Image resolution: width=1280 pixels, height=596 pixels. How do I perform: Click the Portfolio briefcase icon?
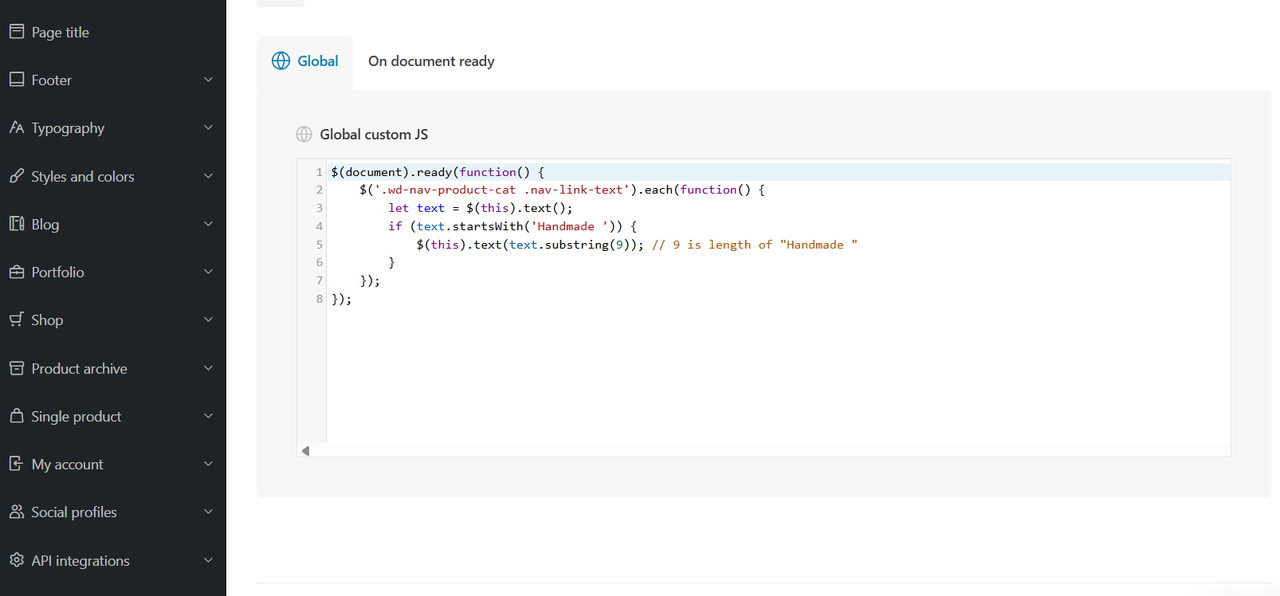point(16,272)
